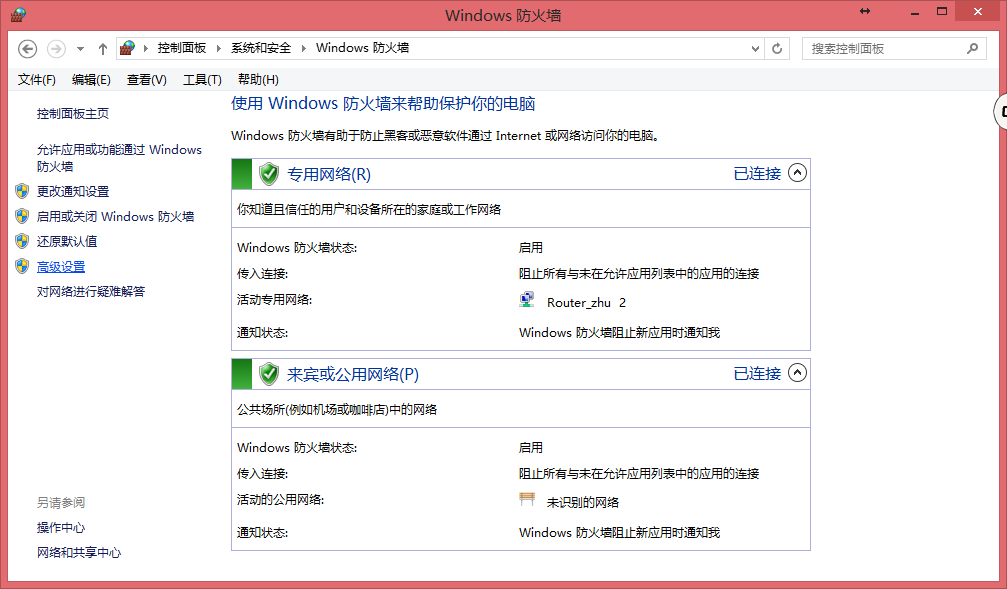
Task: Click the 未识别的网络 text
Action: pos(582,502)
